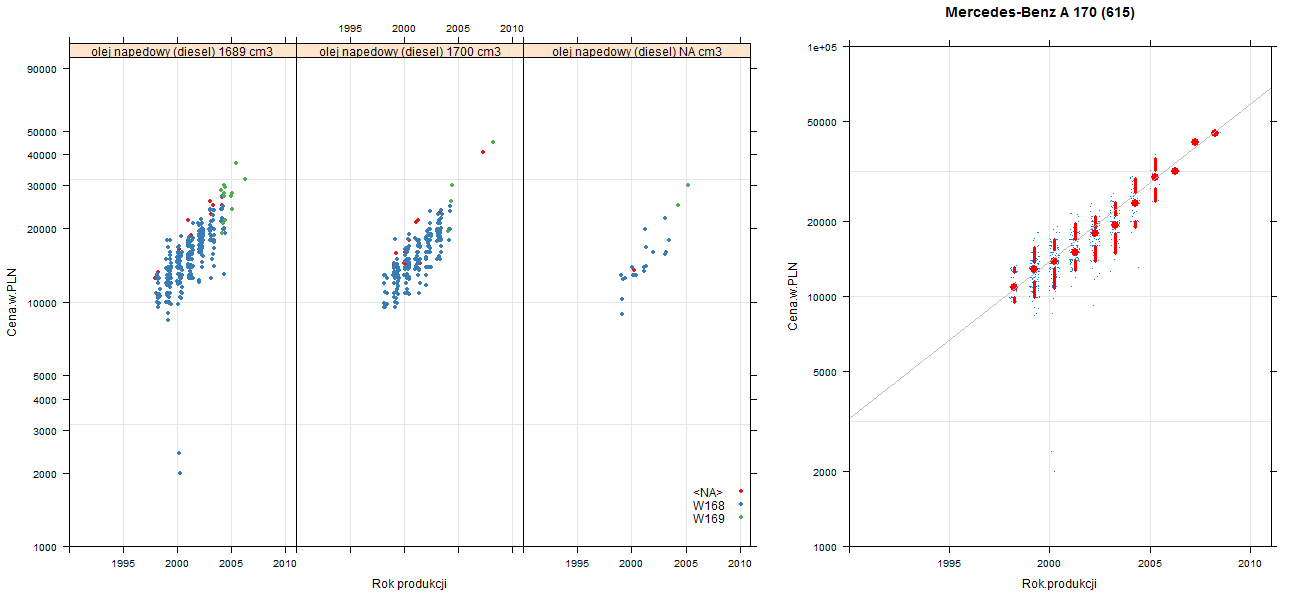This screenshot has width=1300, height=600.
Task: Select the "1995" tick label above the 1700 cm3 panel
Action: tap(351, 28)
